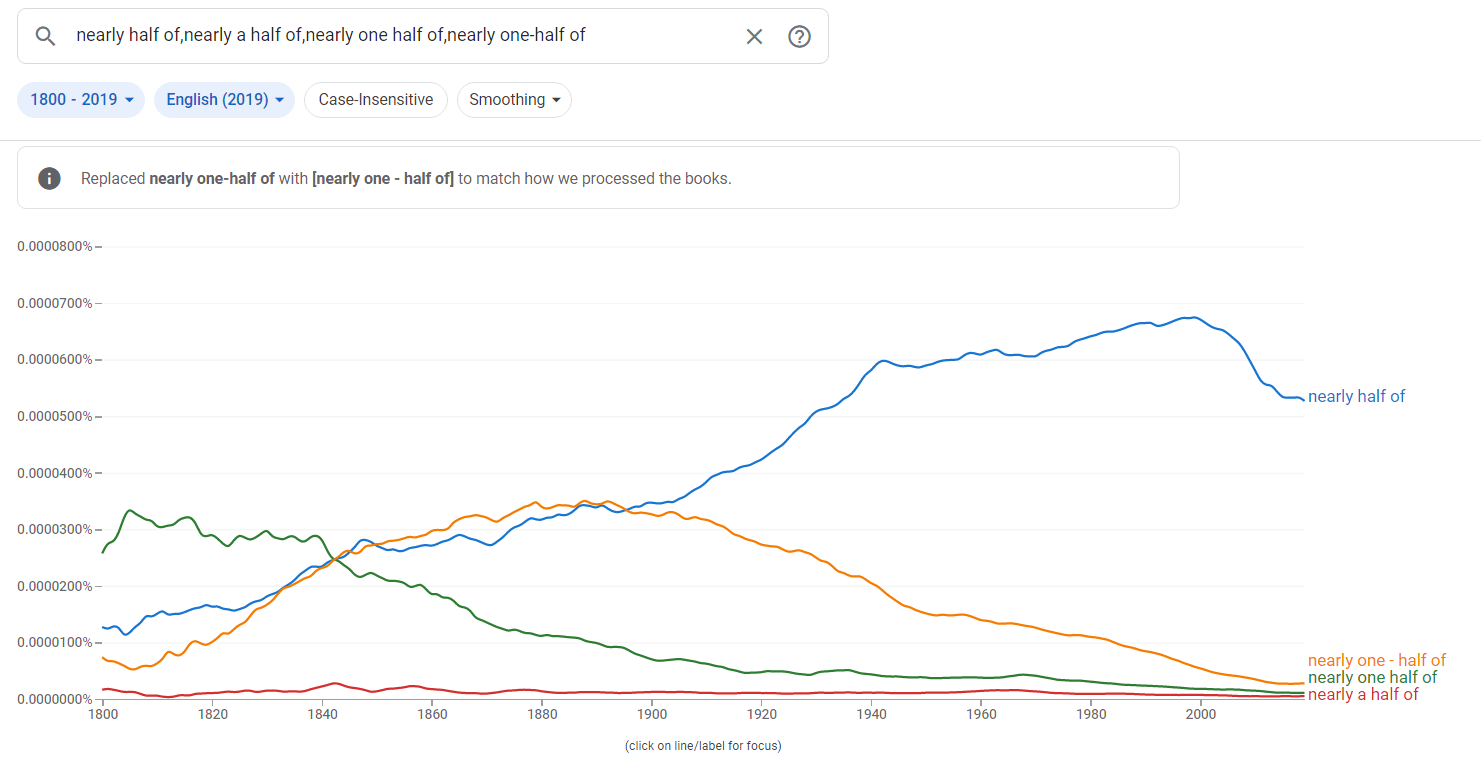This screenshot has height=759, width=1481.
Task: Open the 1800 - 2019 year range dropdown
Action: [80, 100]
